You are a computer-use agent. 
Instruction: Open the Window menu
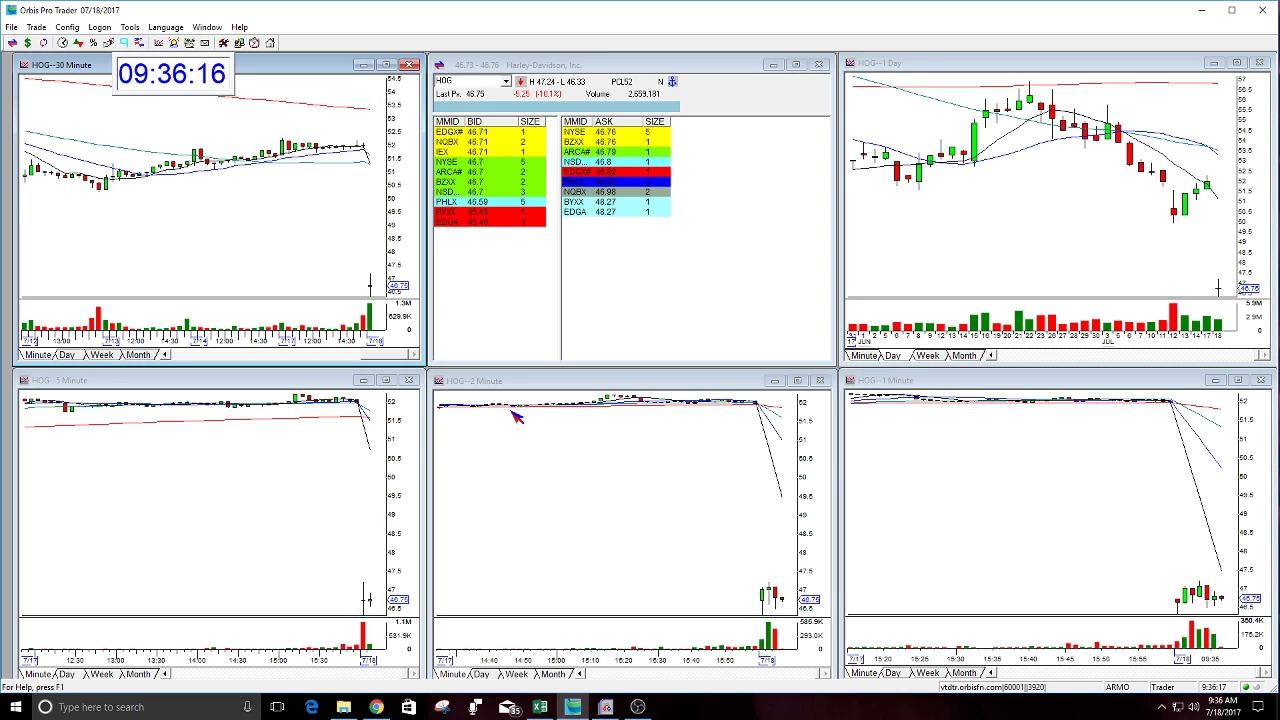[x=207, y=27]
